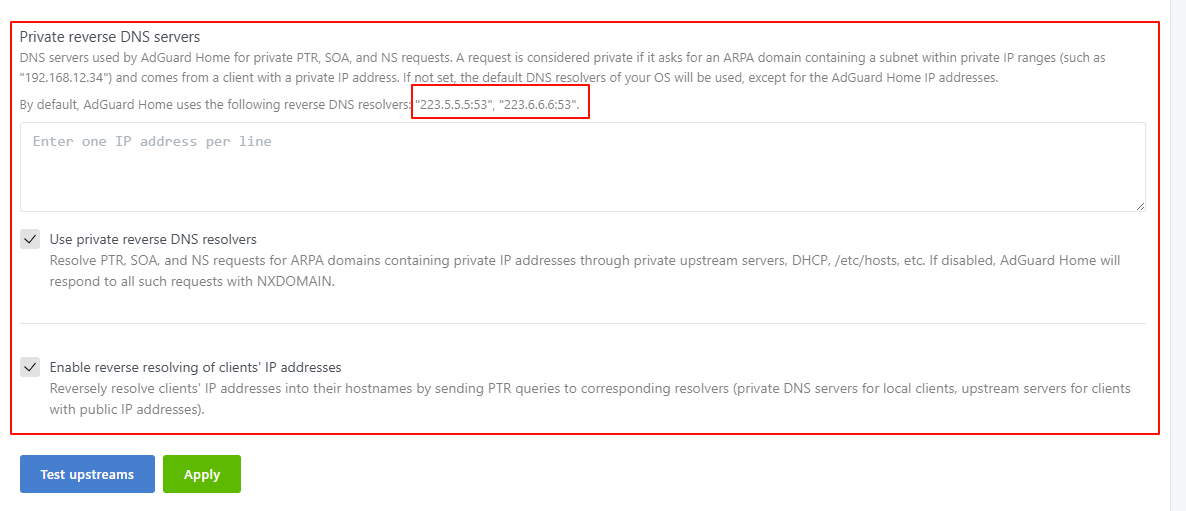Click the default resolver "223.5.5.5:53" text

(x=454, y=105)
